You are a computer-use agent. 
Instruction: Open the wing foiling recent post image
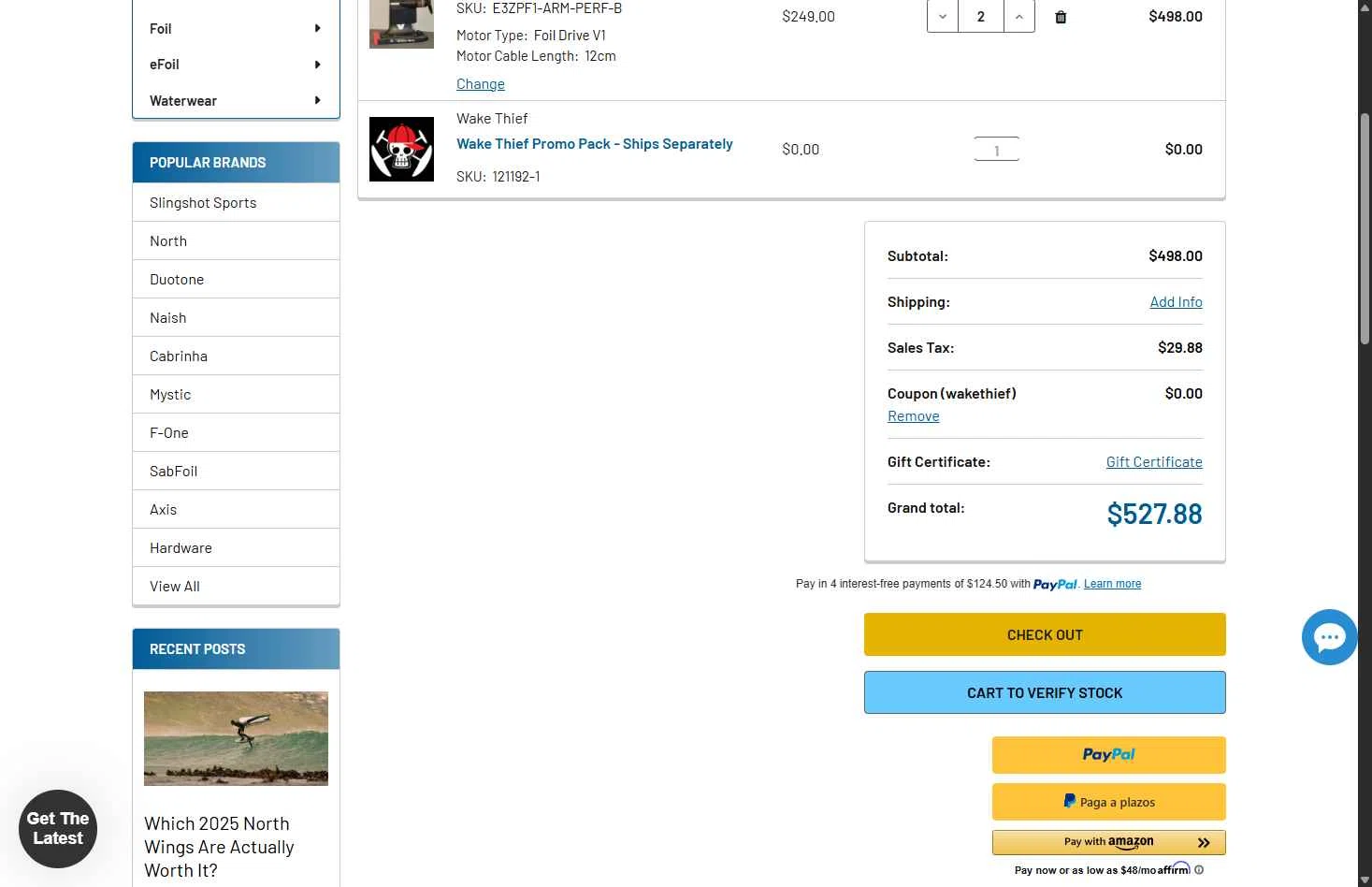[x=236, y=738]
